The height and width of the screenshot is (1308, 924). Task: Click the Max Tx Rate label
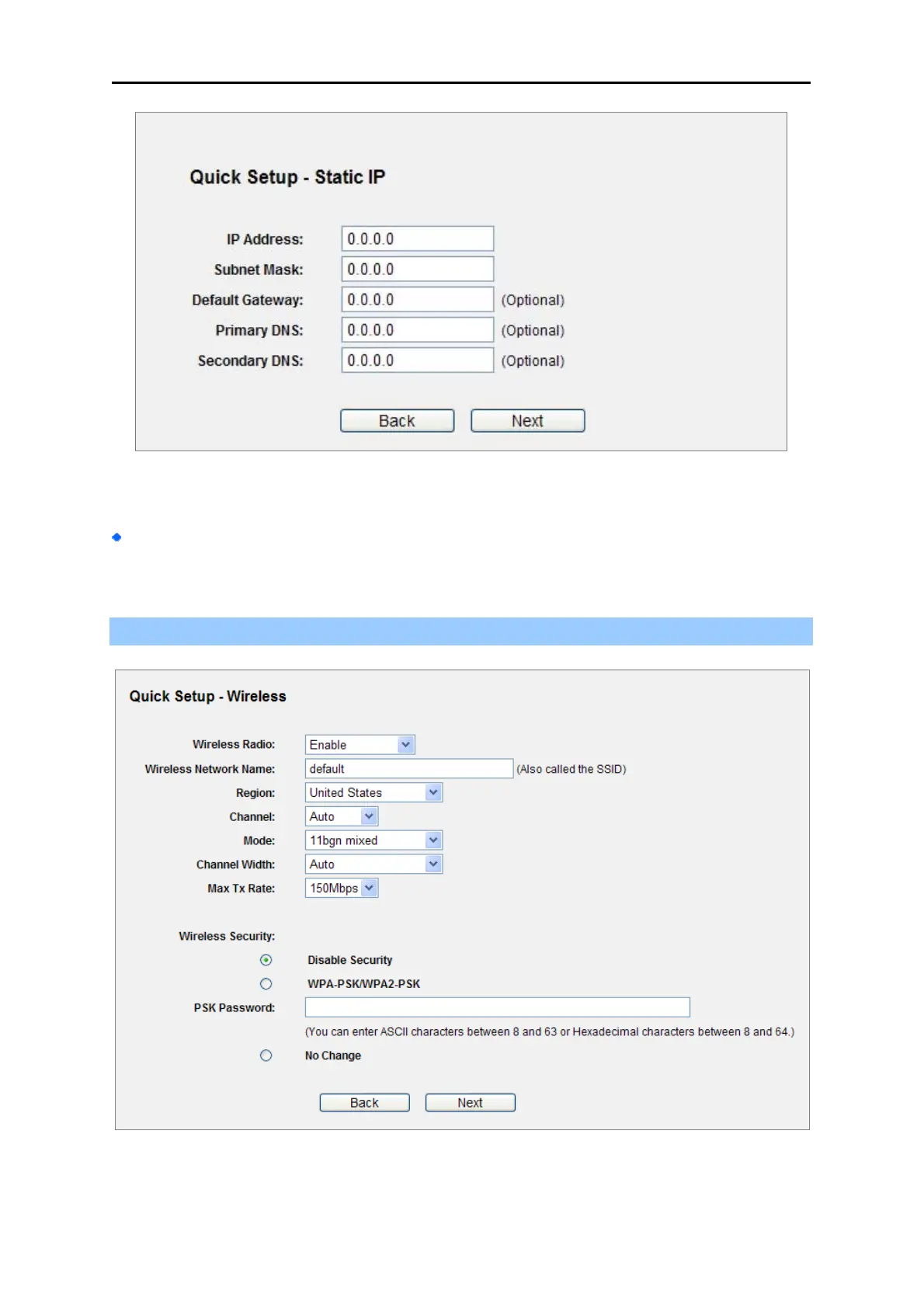[241, 888]
